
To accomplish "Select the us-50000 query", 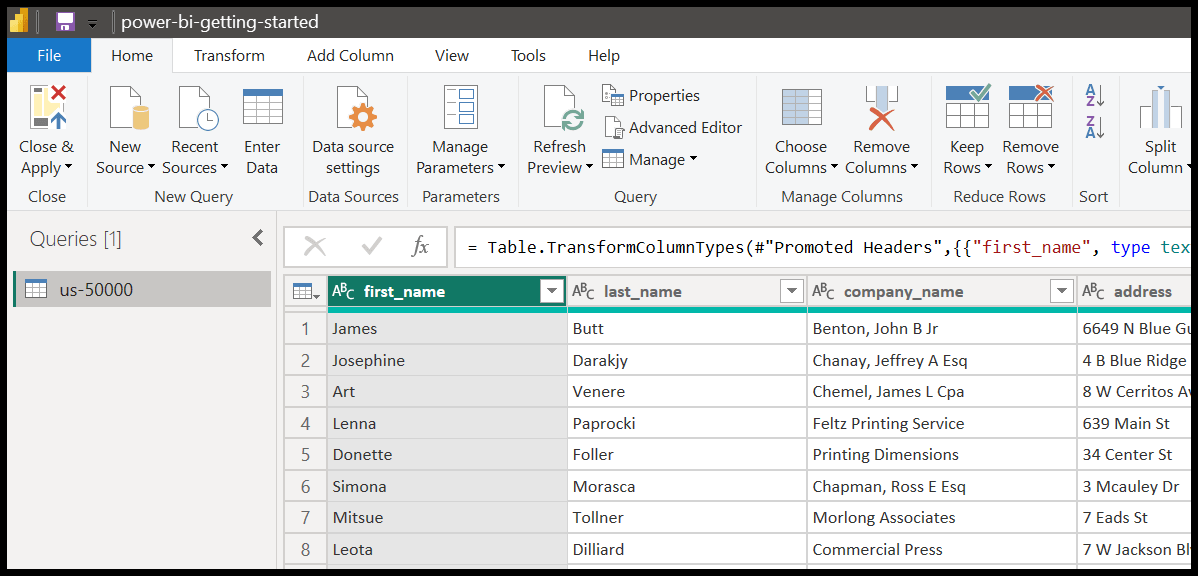I will point(142,290).
